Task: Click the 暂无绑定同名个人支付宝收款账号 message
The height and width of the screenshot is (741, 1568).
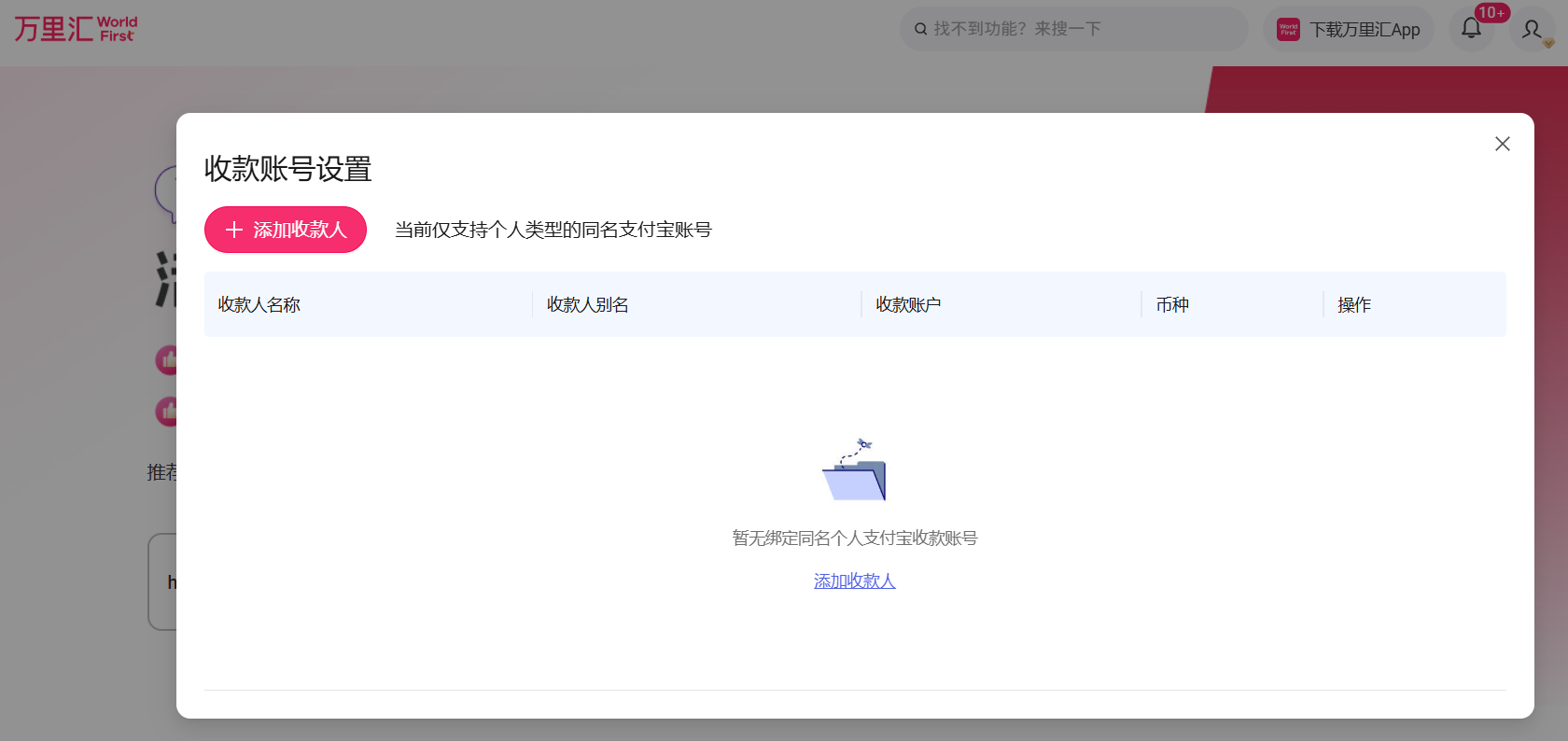Action: [x=854, y=538]
